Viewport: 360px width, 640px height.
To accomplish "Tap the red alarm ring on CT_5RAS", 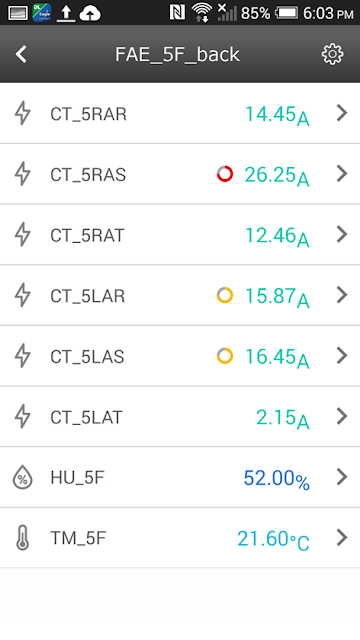I will 225,174.
